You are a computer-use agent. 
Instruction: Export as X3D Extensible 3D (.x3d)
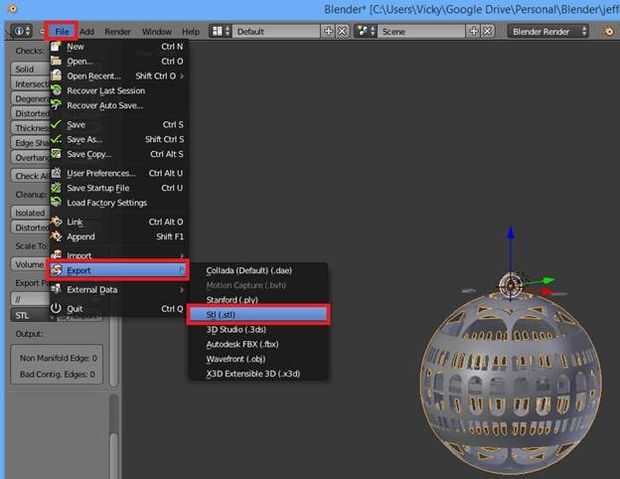click(x=259, y=374)
